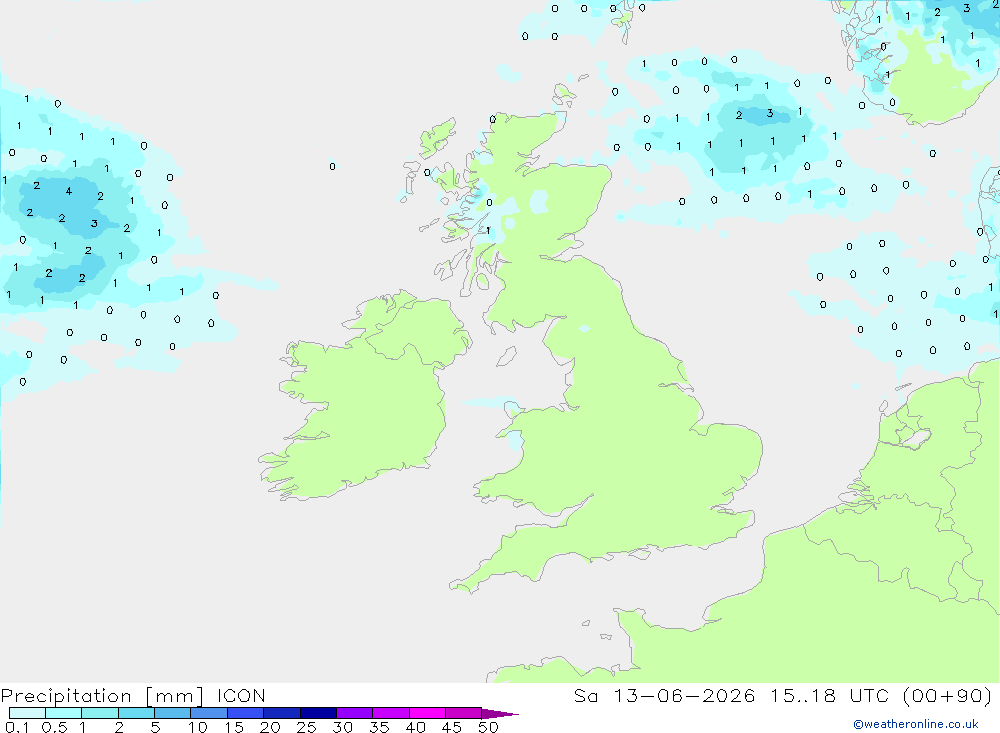Image resolution: width=1000 pixels, height=733 pixels.
Task: Click the "ICON" model name label
Action: (x=241, y=695)
